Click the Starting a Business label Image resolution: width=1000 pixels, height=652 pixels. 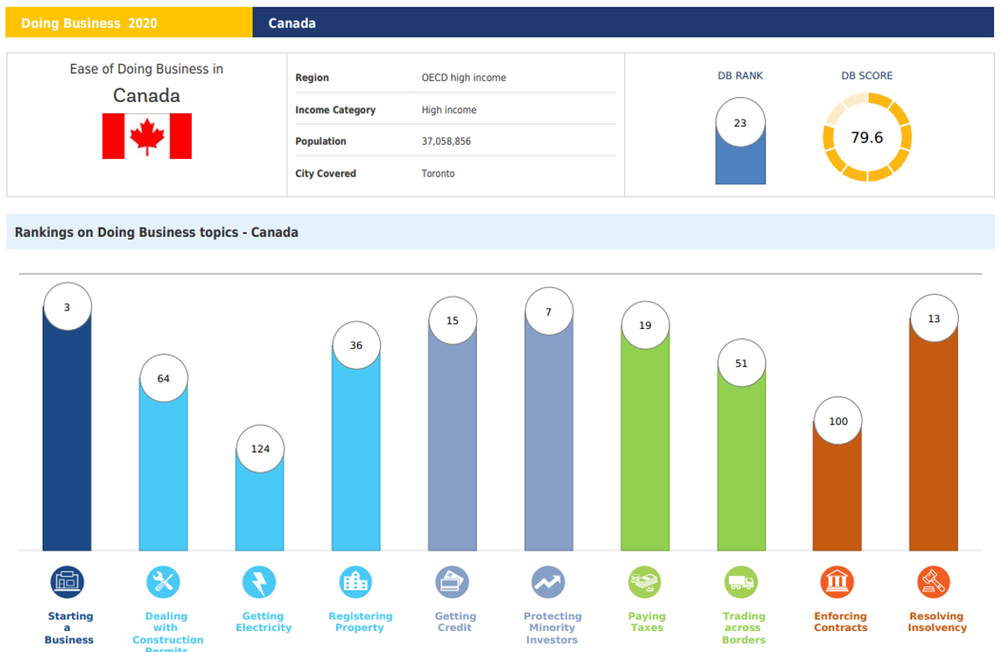[x=70, y=628]
